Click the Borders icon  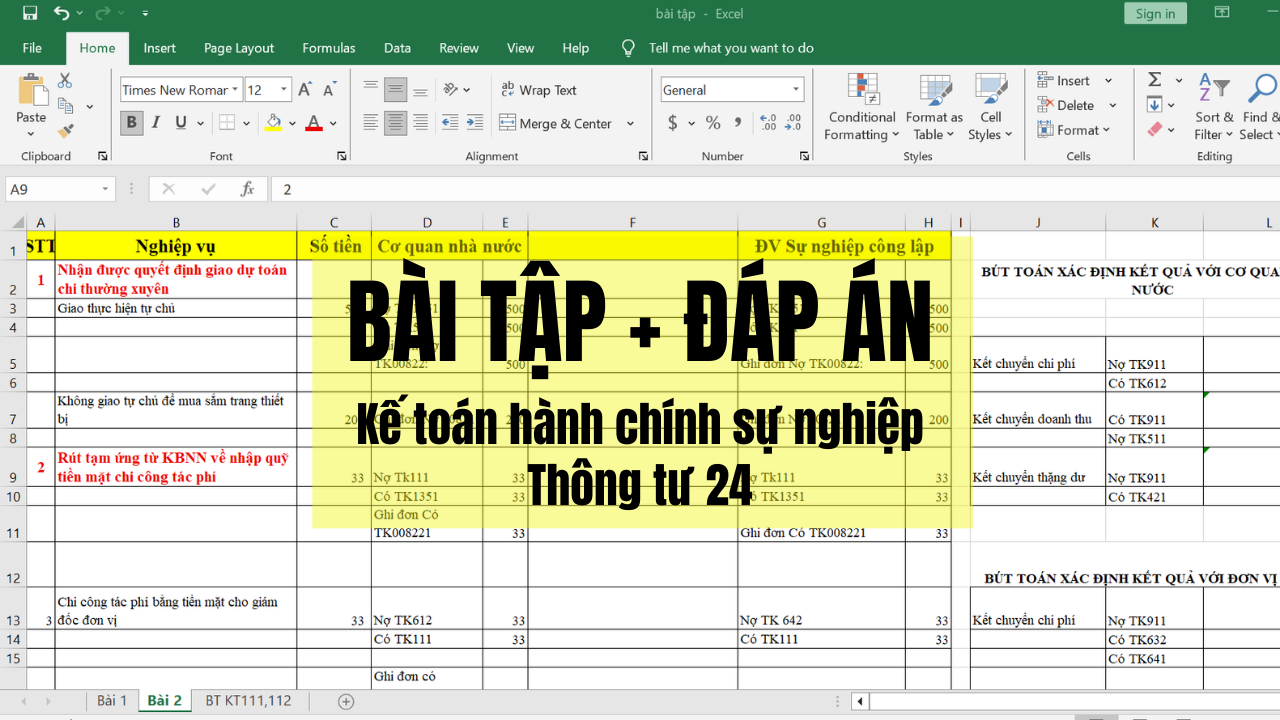click(227, 123)
